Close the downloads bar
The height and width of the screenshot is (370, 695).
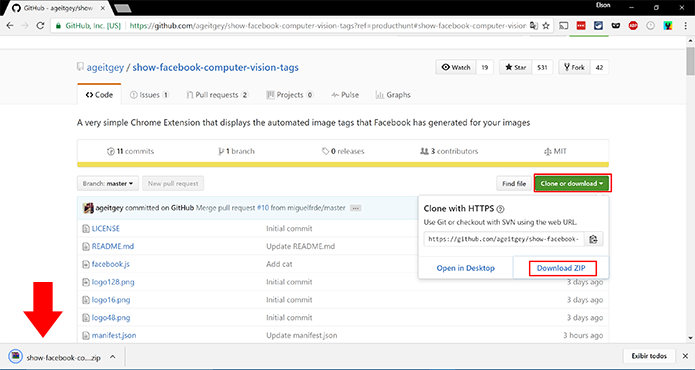(x=685, y=356)
